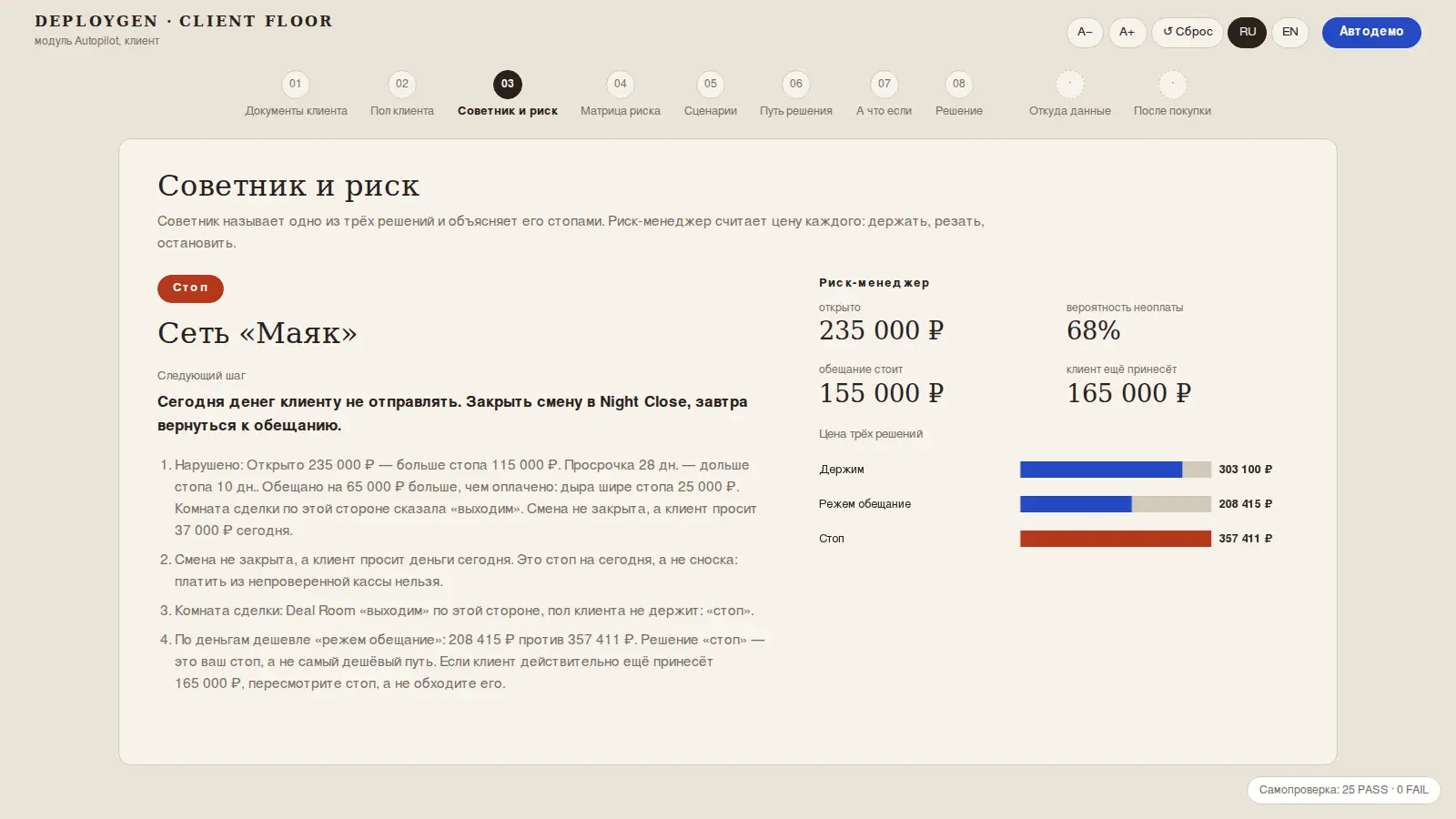This screenshot has height=819, width=1456.
Task: Click the red Стоп cost bar
Action: tap(1116, 539)
